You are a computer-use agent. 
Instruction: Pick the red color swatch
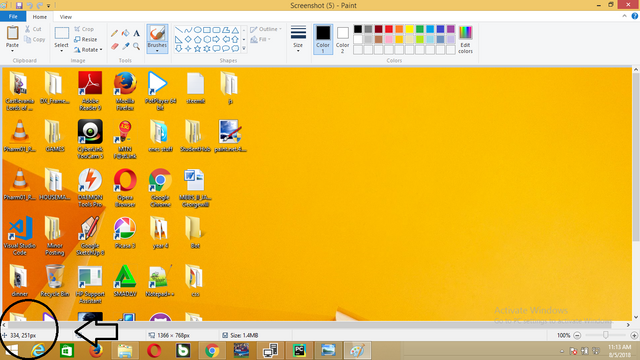(389, 29)
